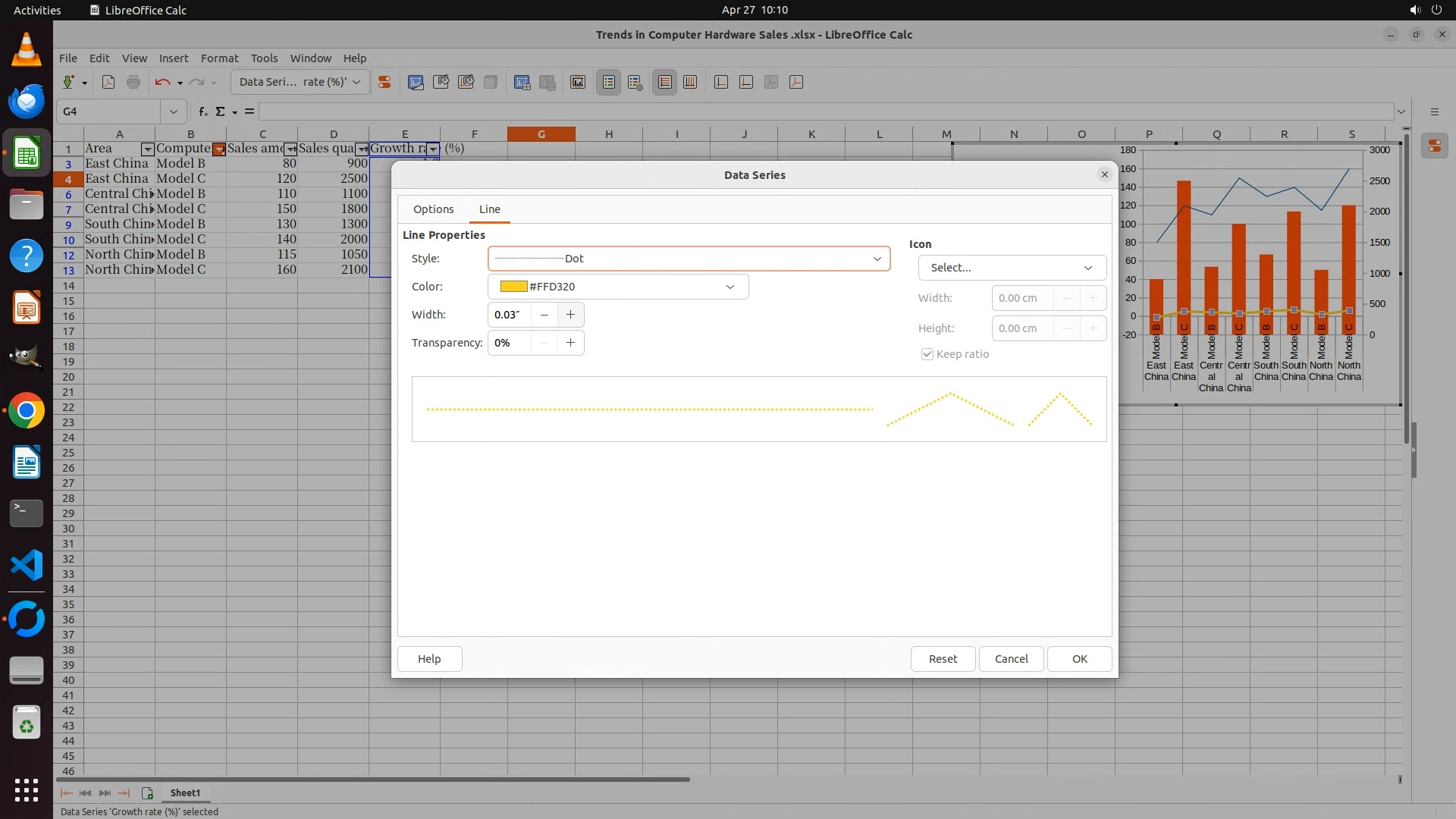Image resolution: width=1456 pixels, height=819 pixels.
Task: Open the chart element selector dropdown
Action: (x=300, y=82)
